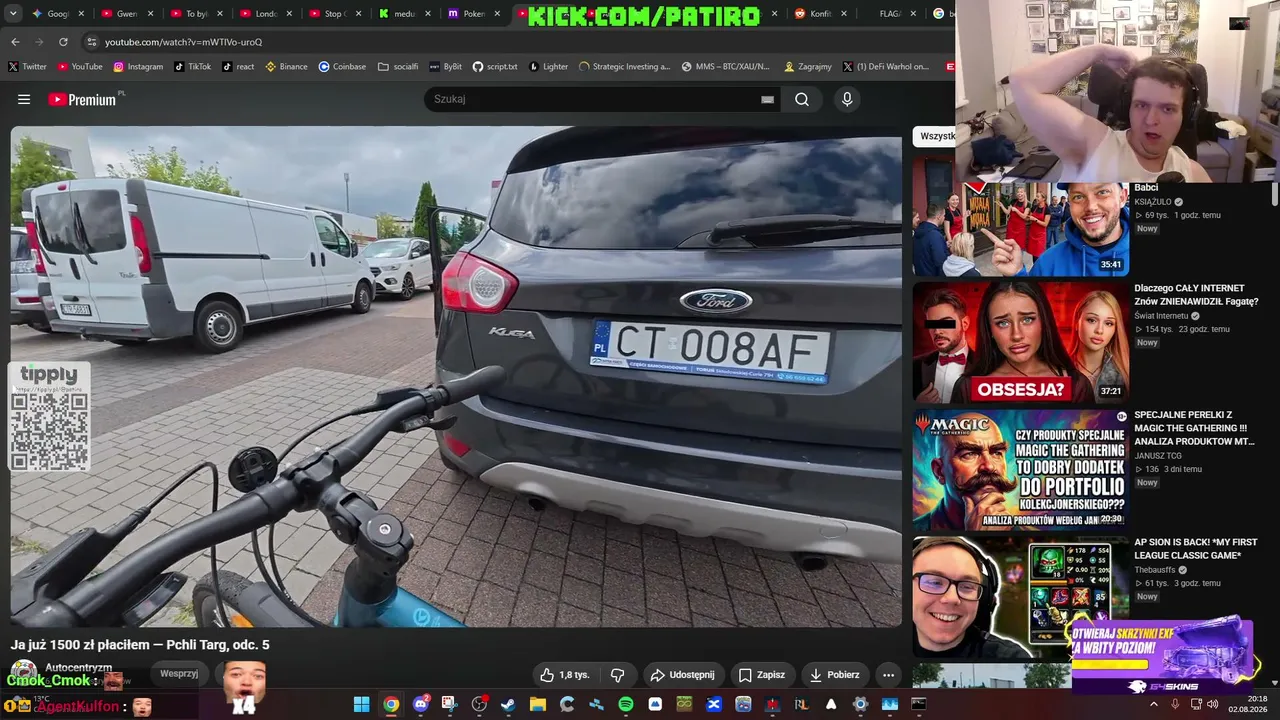Click the YouTube search magnifier button
The width and height of the screenshot is (1280, 720).
point(802,99)
